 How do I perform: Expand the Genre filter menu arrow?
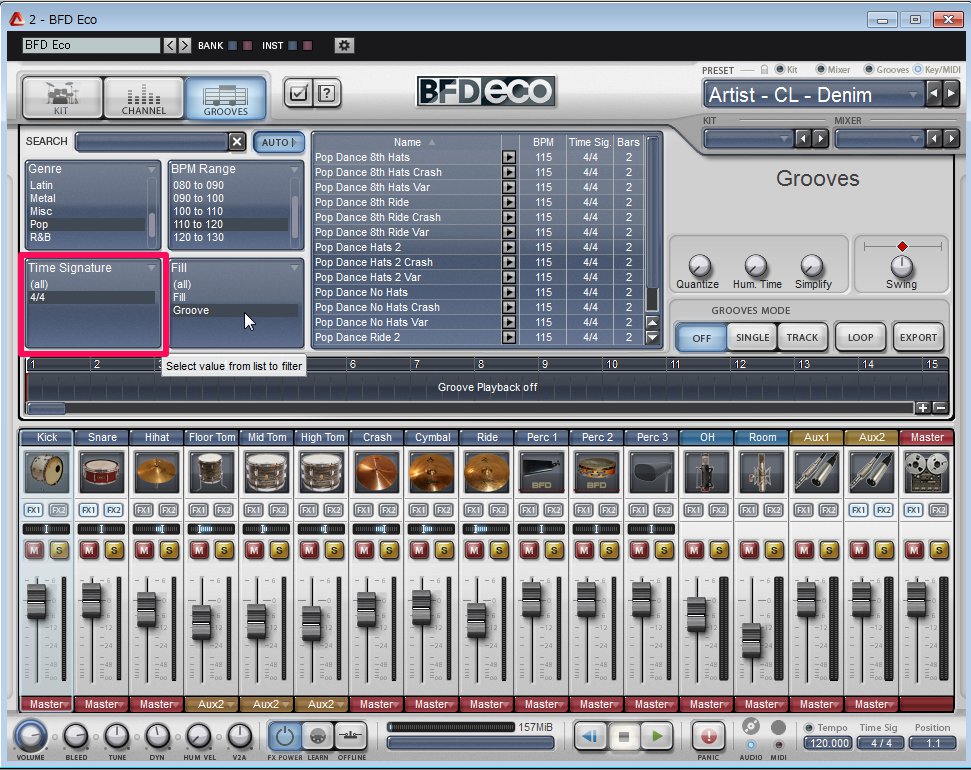(x=152, y=169)
